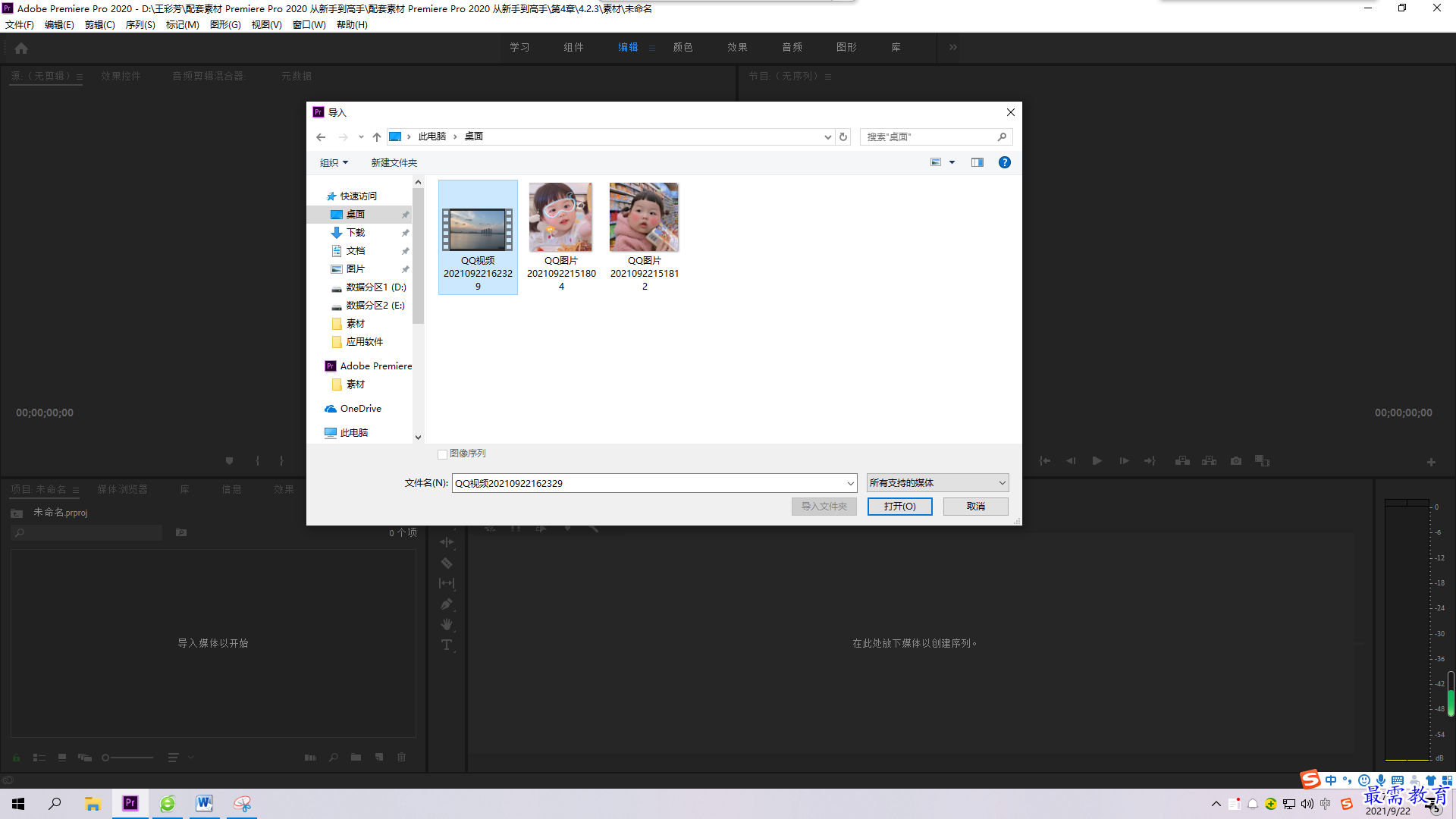Open File Explorer from the taskbar
This screenshot has height=819, width=1456.
click(x=93, y=803)
